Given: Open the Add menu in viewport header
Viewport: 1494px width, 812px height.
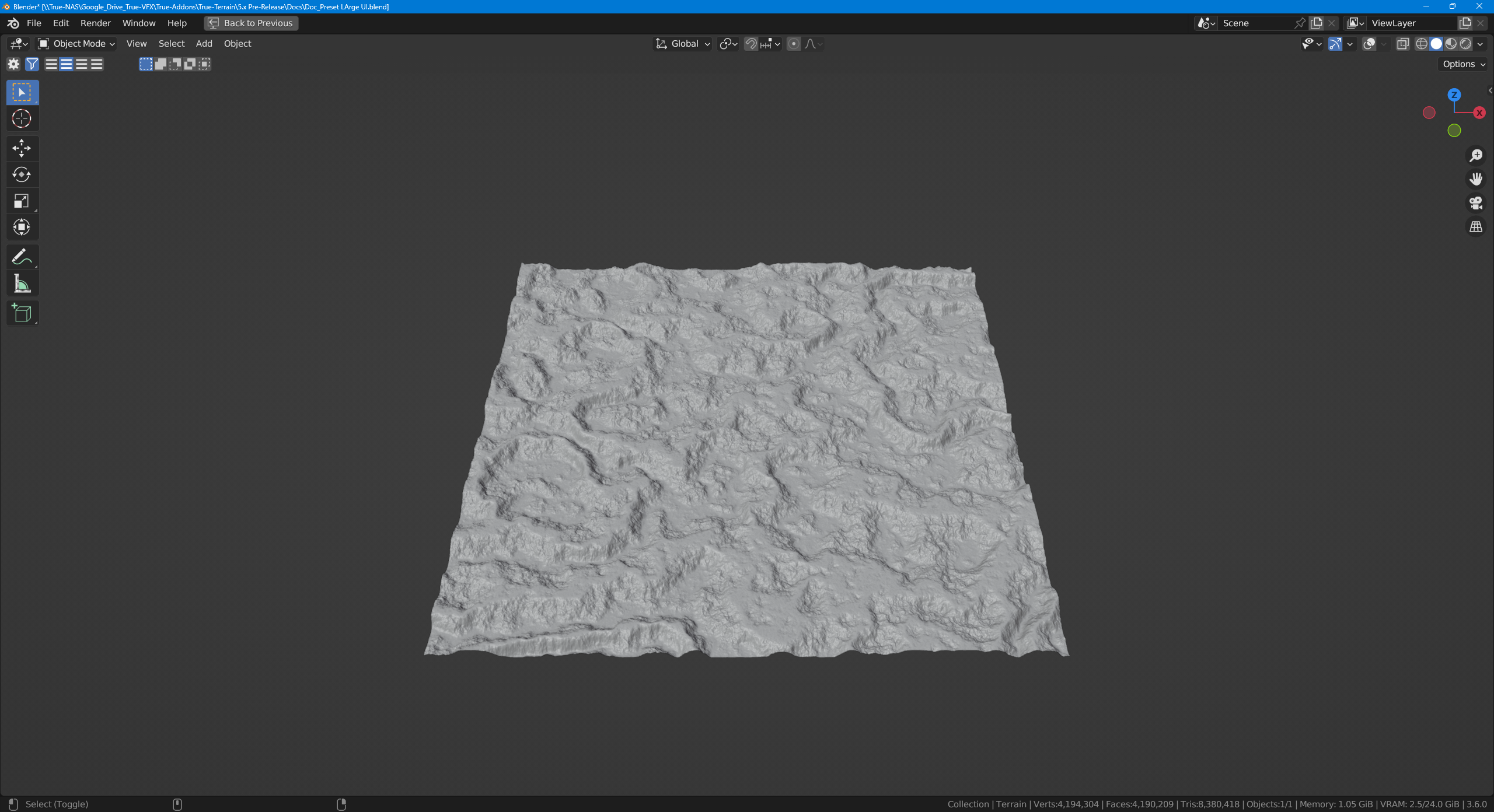Looking at the screenshot, I should point(204,44).
